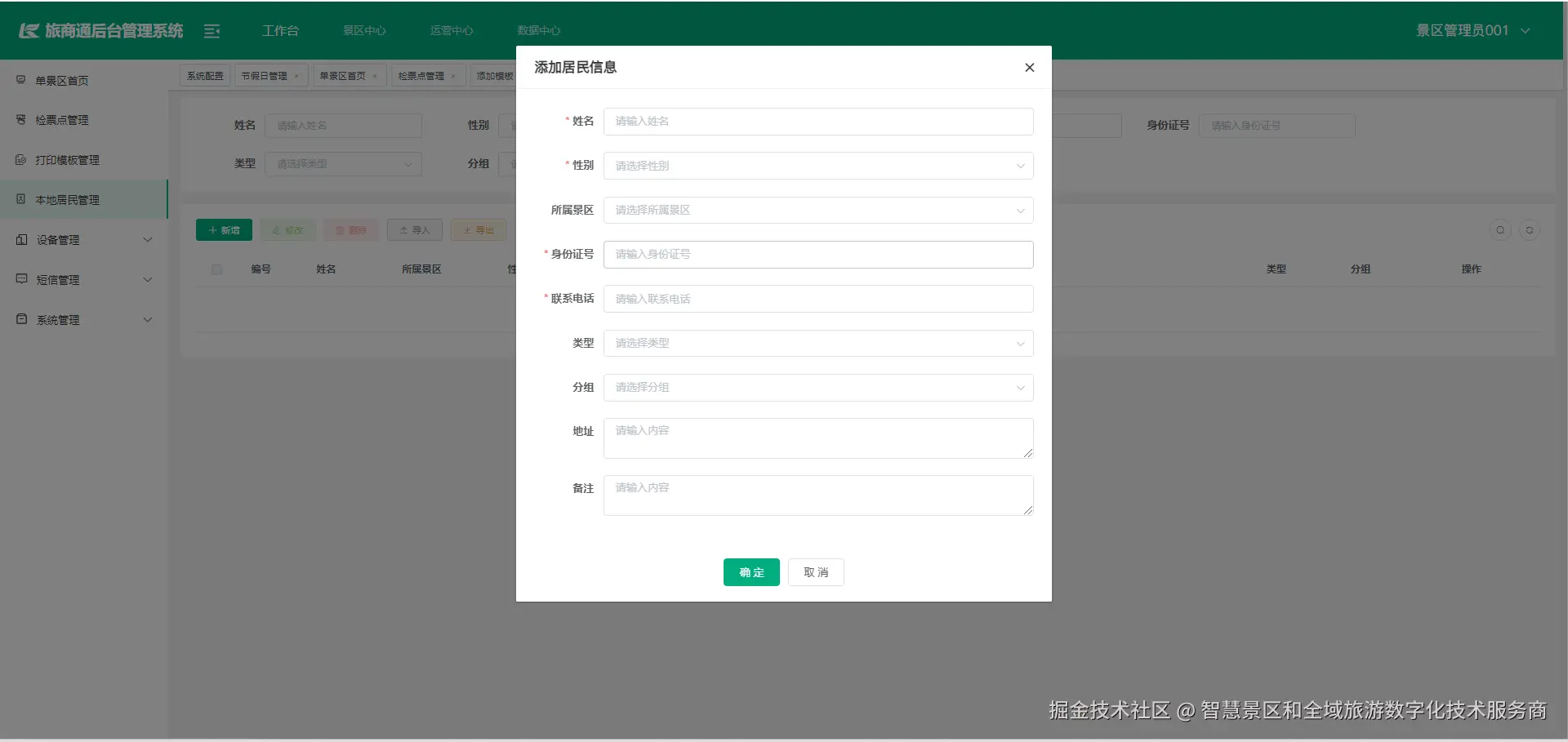Click the 设备管理 device sidebar icon
Image resolution: width=1568 pixels, height=742 pixels.
[20, 239]
